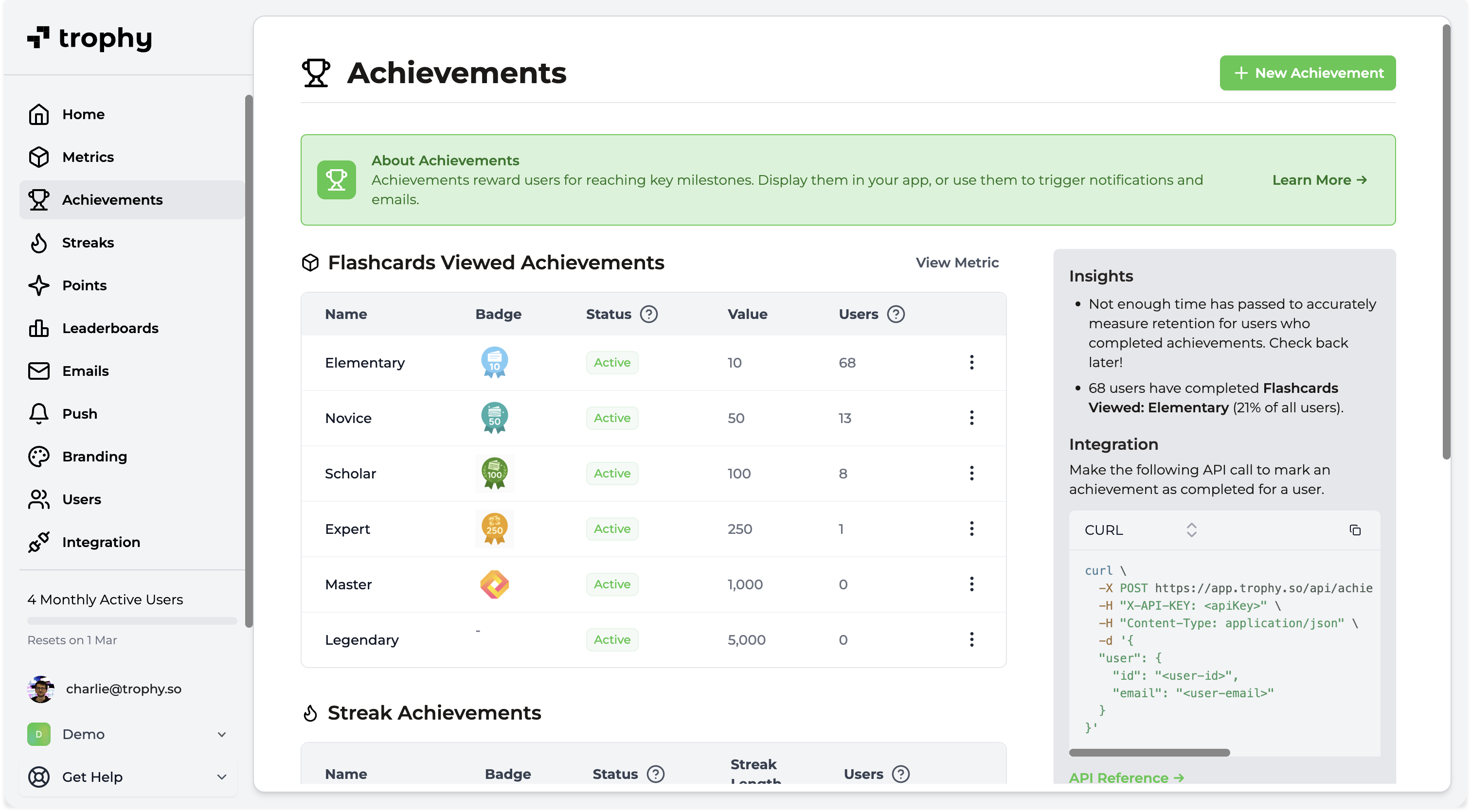This screenshot has height=812, width=1471.
Task: Navigate to Home in the sidebar
Action: click(x=83, y=114)
